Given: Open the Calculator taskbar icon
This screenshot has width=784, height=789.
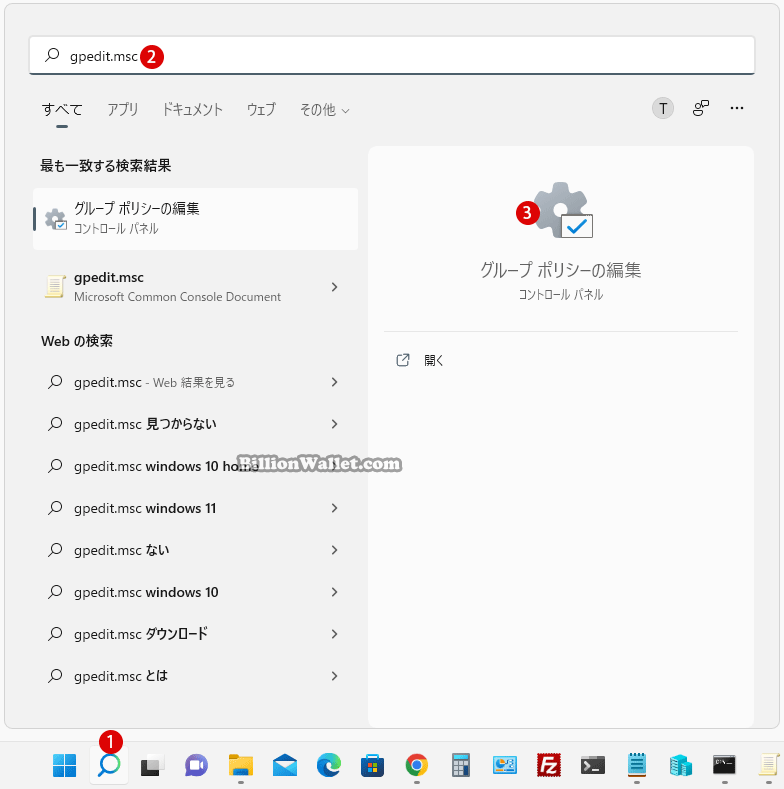Looking at the screenshot, I should pyautogui.click(x=460, y=765).
